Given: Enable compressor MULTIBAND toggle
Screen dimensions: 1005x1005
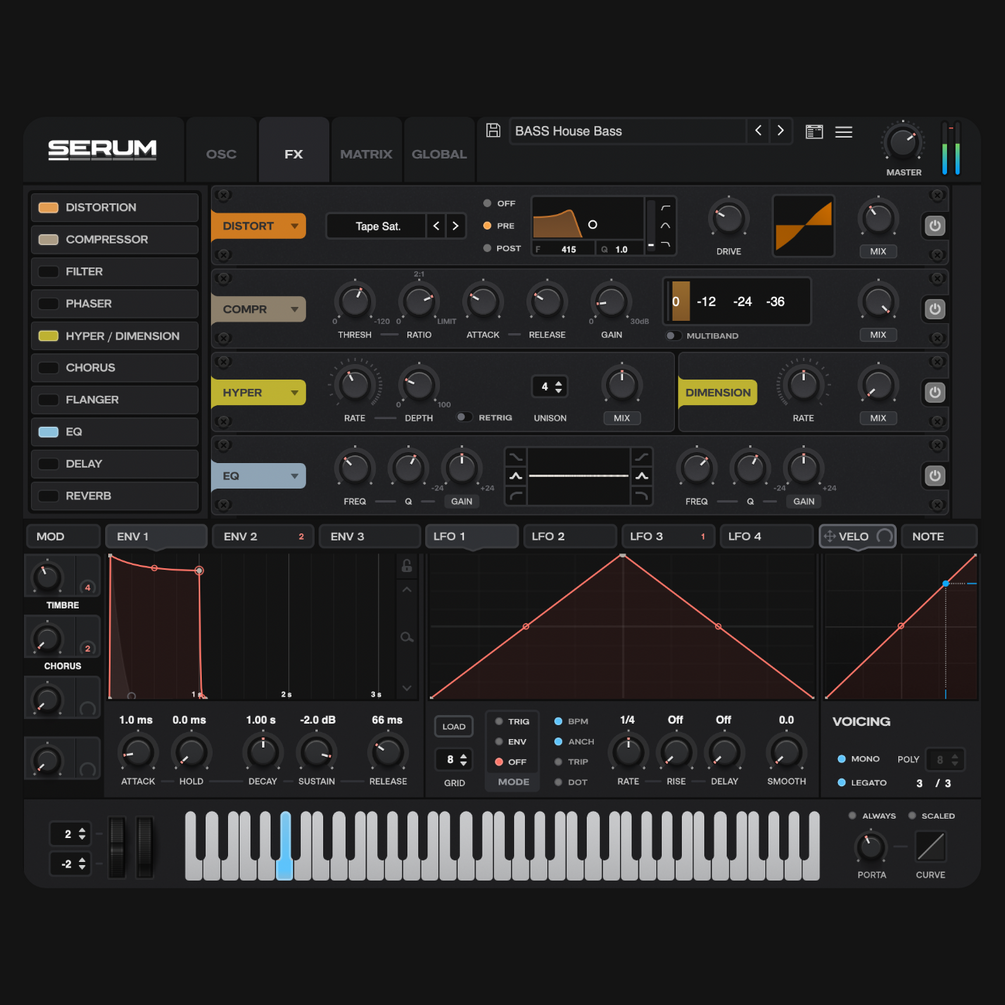Looking at the screenshot, I should (x=673, y=335).
